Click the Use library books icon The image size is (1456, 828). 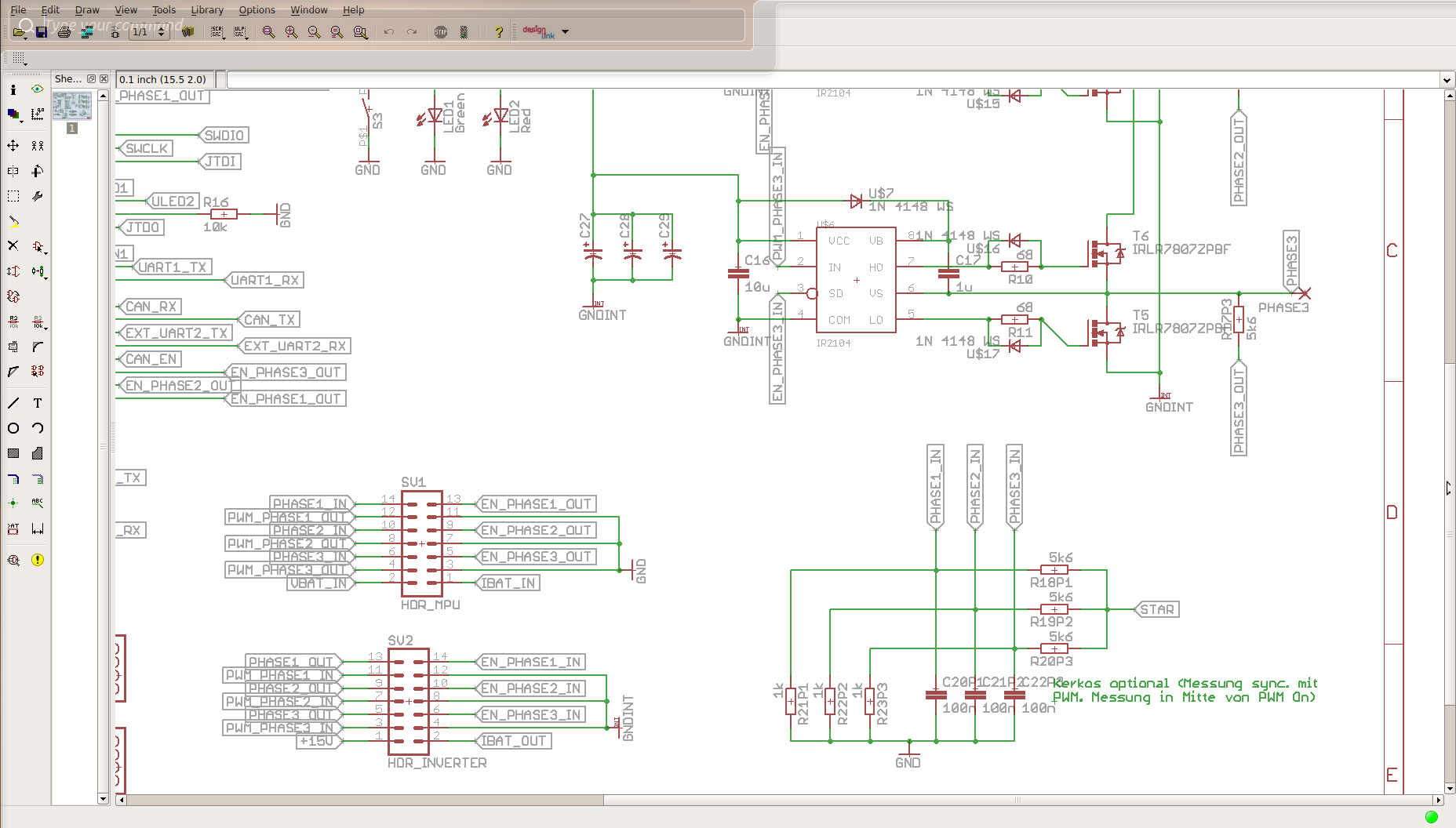tap(188, 32)
